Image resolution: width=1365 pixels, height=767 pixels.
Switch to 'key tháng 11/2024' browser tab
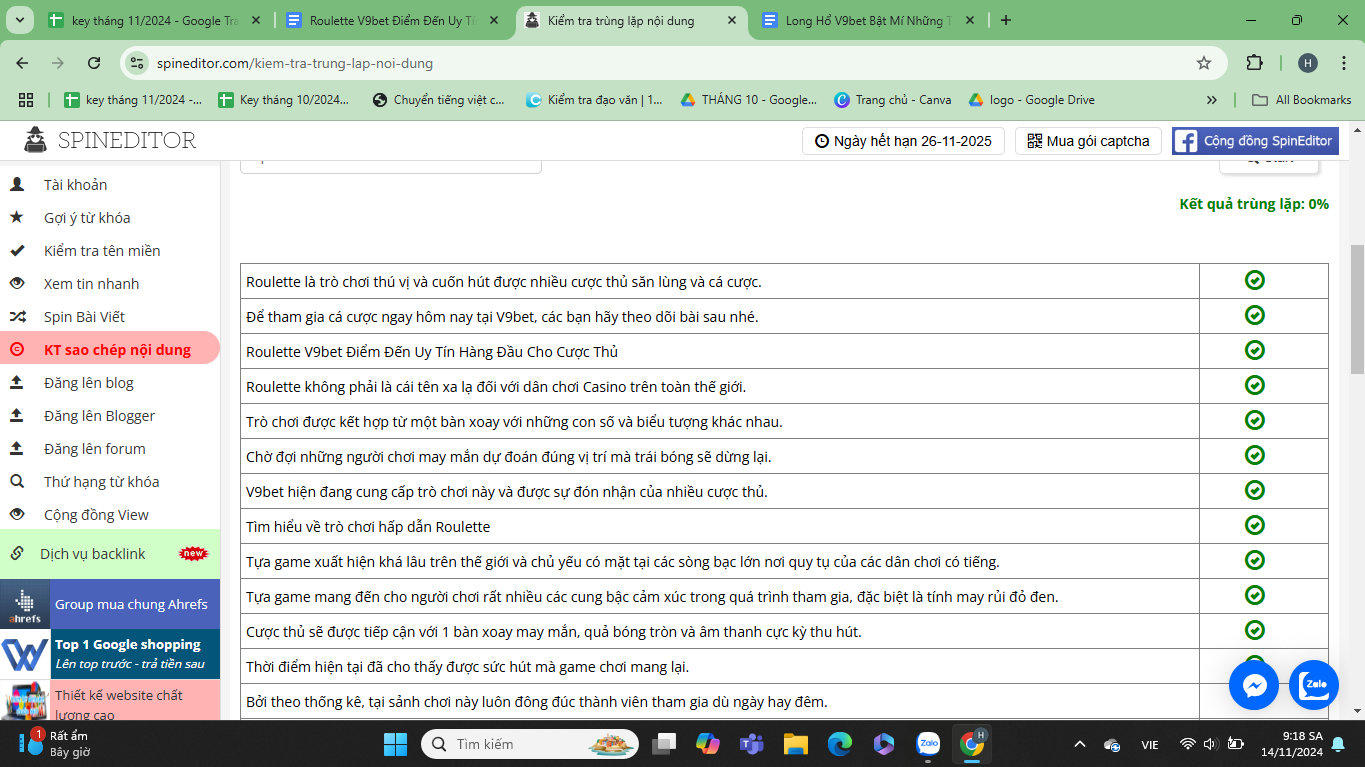154,21
